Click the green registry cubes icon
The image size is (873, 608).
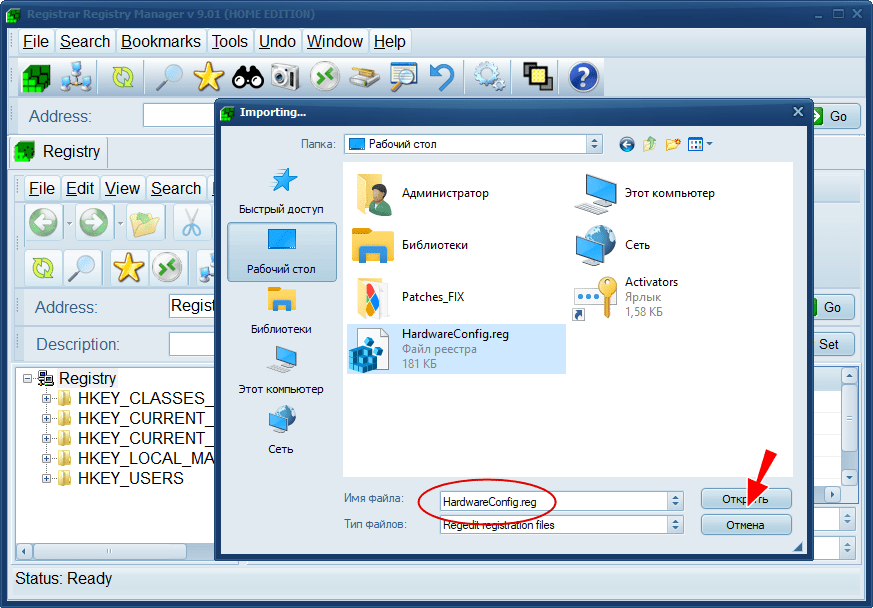(x=37, y=77)
